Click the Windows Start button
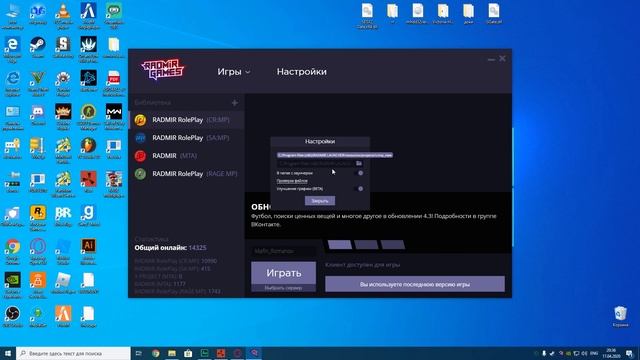Viewport: 640px width, 360px height. [x=8, y=353]
